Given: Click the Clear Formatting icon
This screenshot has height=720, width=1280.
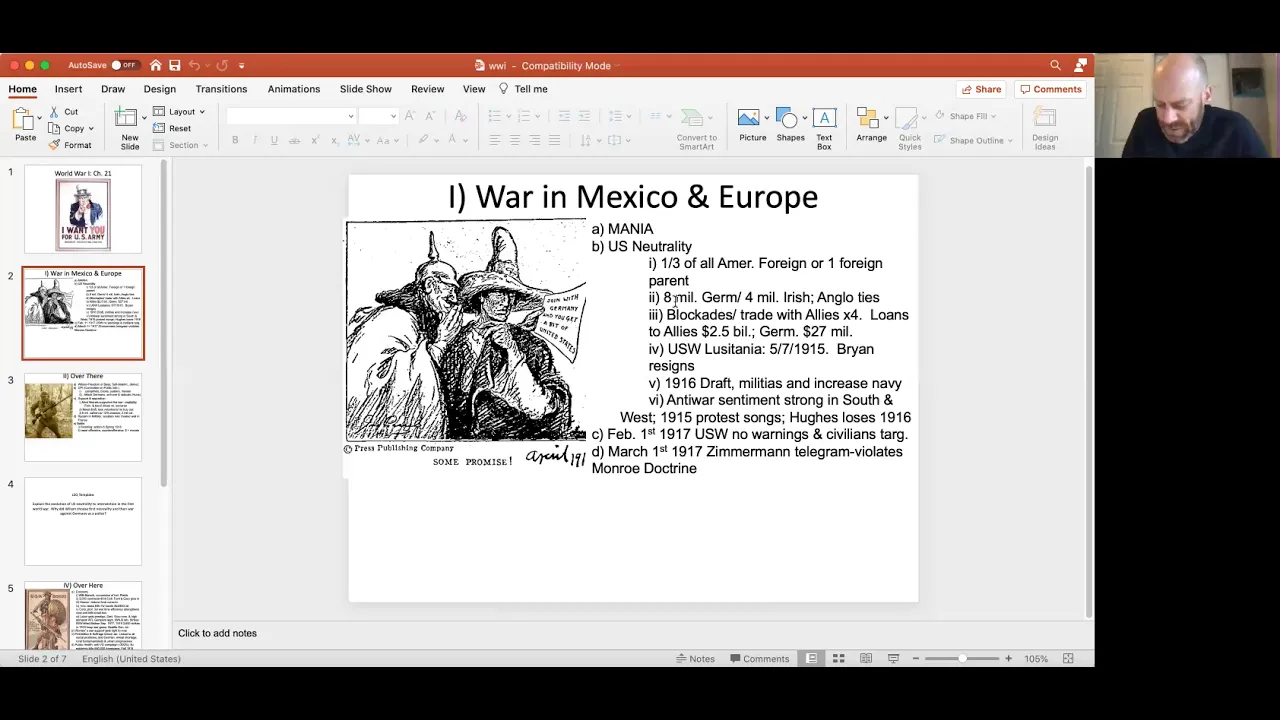Looking at the screenshot, I should 460,116.
